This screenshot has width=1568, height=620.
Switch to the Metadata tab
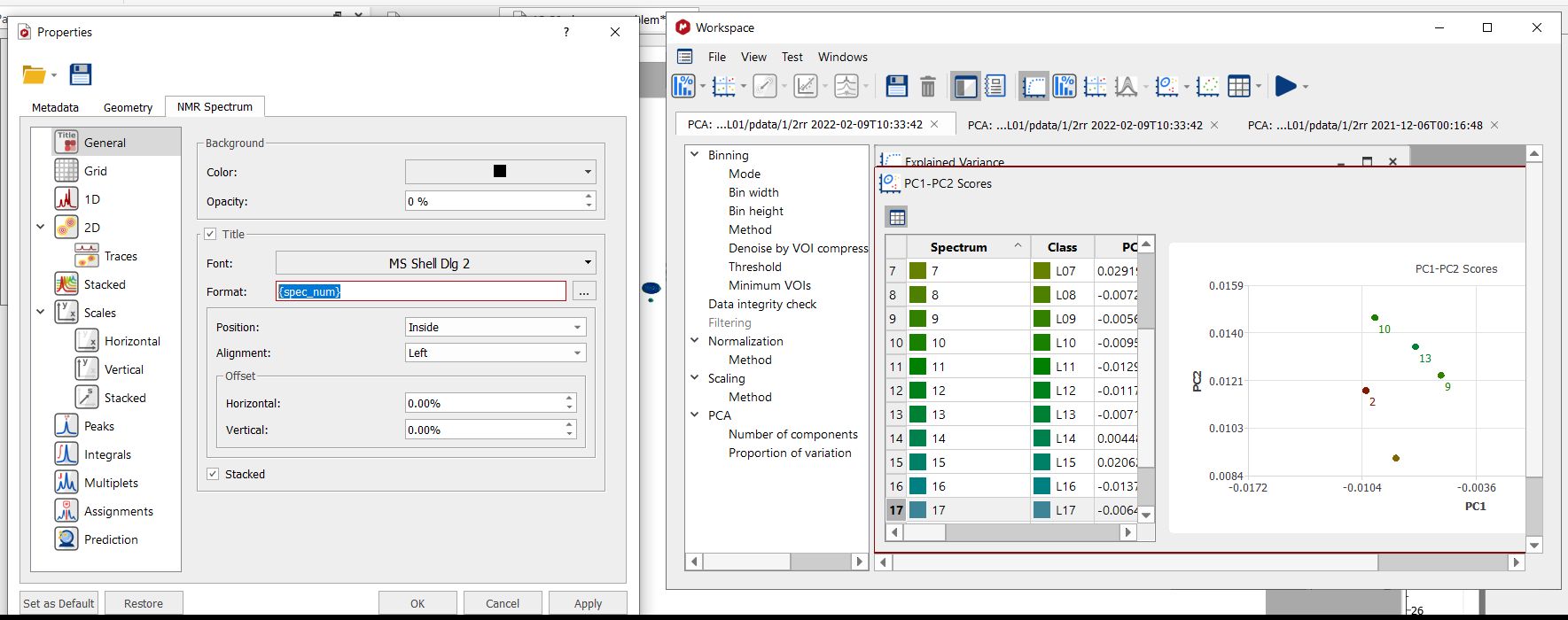(x=55, y=107)
